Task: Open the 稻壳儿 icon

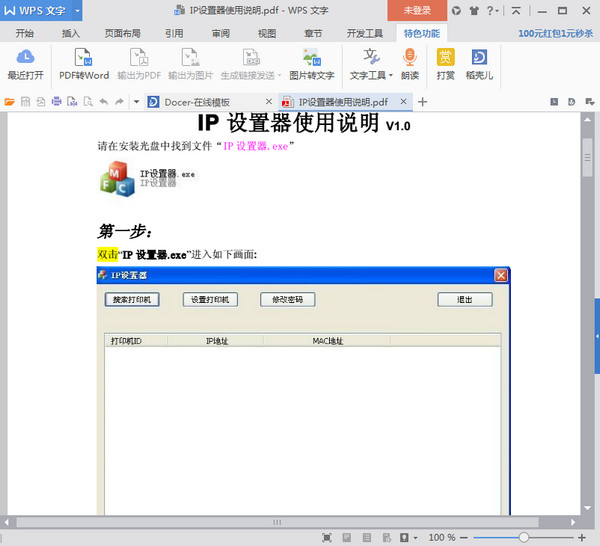Action: [479, 57]
